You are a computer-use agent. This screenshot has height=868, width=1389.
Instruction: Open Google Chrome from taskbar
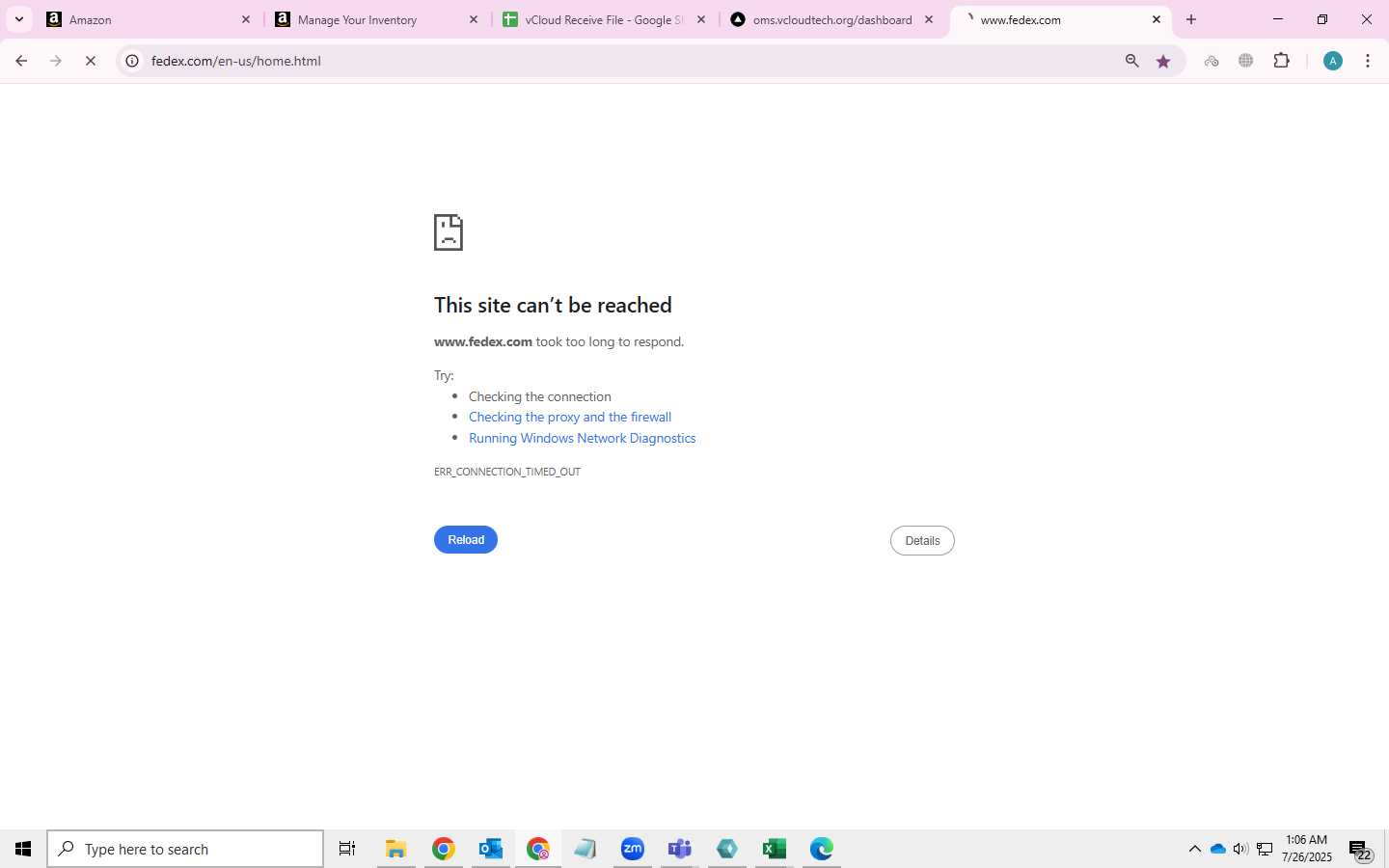pyautogui.click(x=443, y=849)
